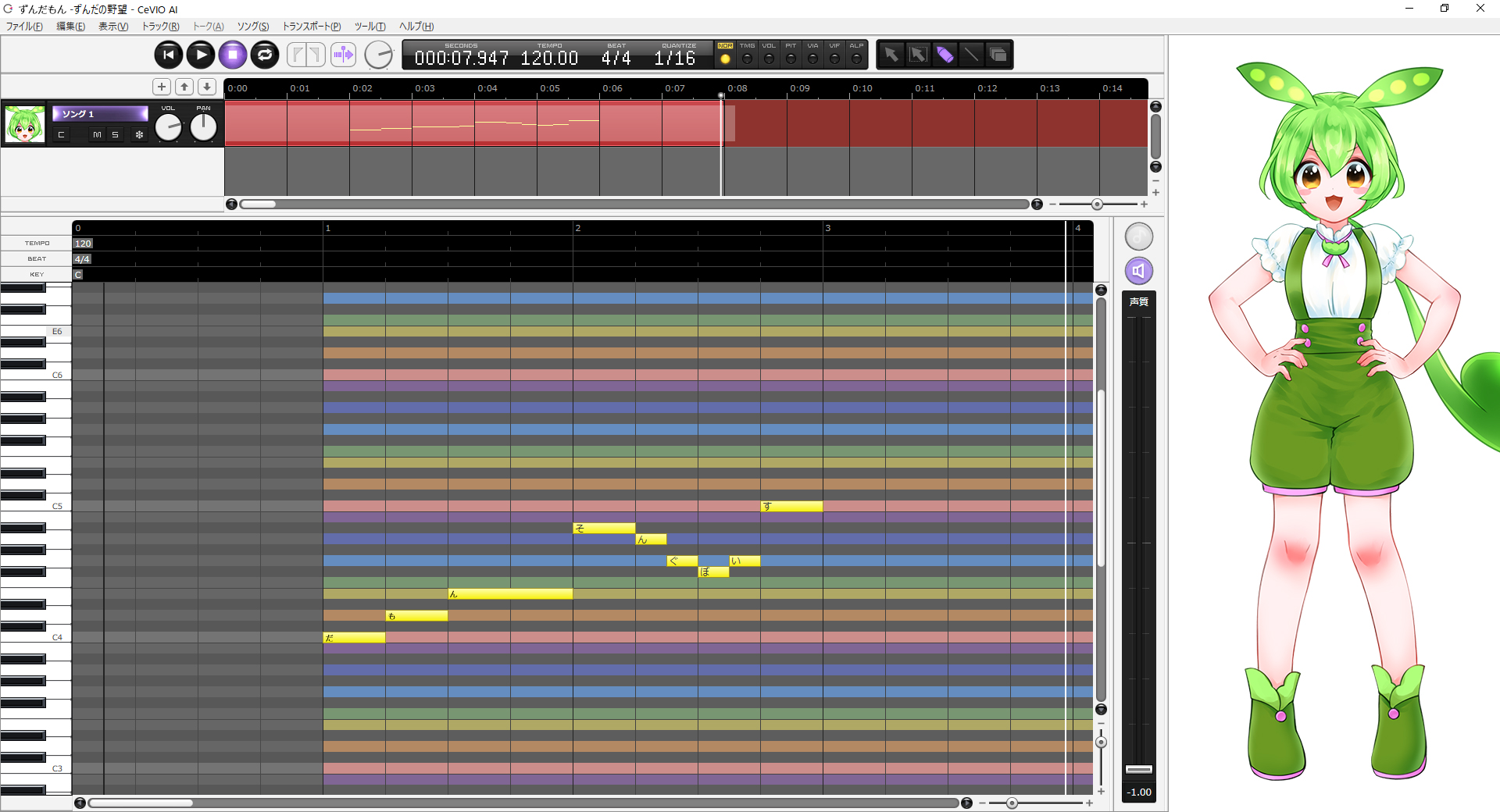The image size is (1500, 812).
Task: Select the arrow selection tool
Action: tap(891, 55)
